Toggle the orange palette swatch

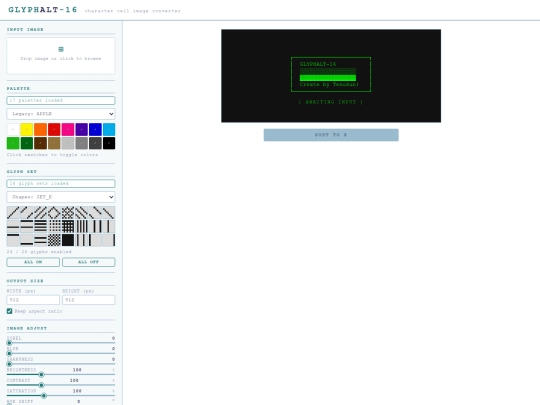(x=40, y=129)
